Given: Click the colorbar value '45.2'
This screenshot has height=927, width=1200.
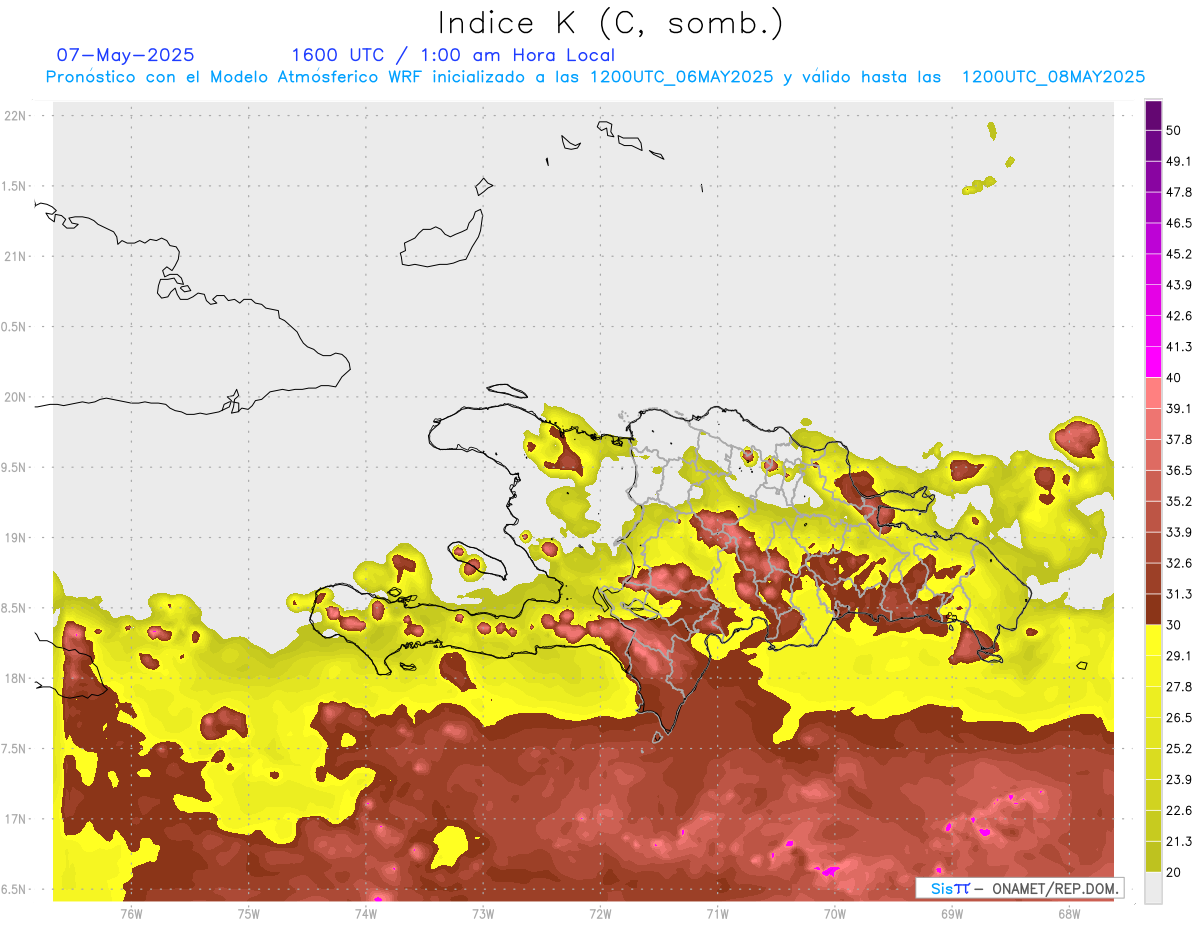Looking at the screenshot, I should [x=1179, y=254].
